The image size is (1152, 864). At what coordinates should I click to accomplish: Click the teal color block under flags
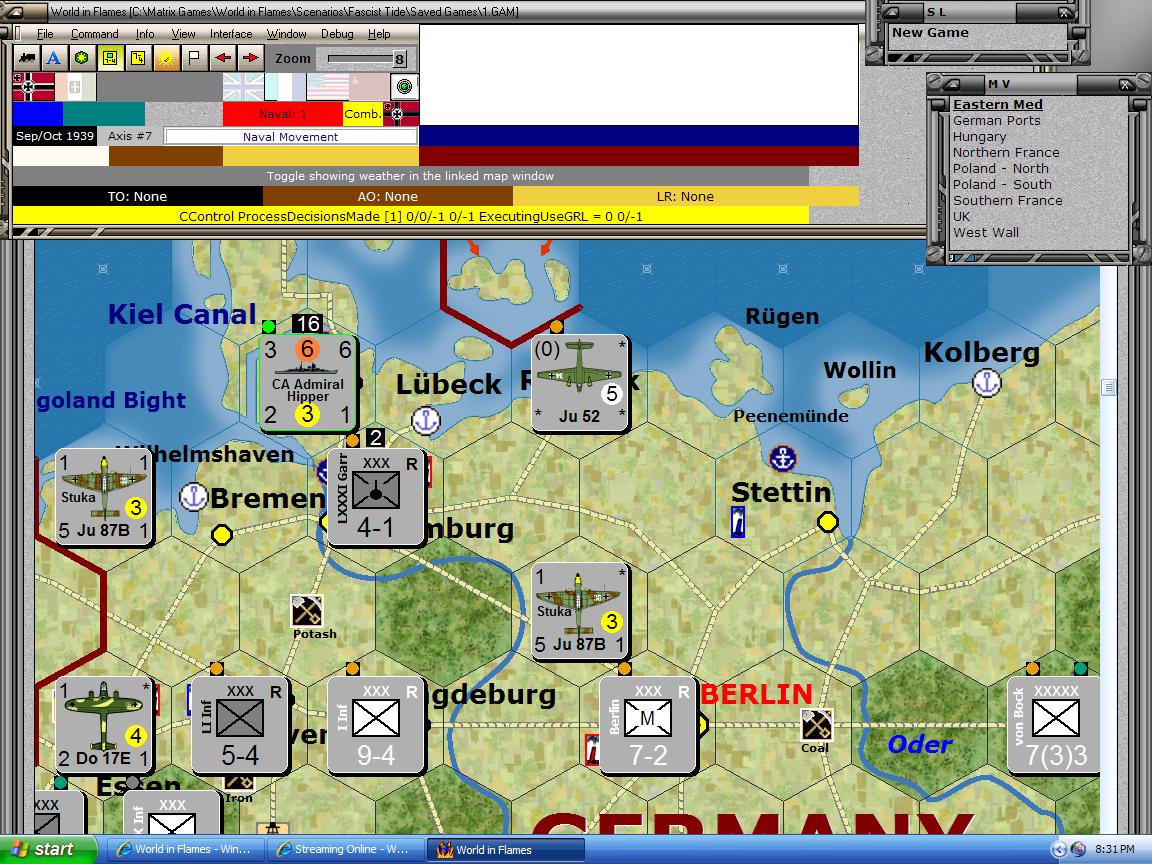coord(104,114)
